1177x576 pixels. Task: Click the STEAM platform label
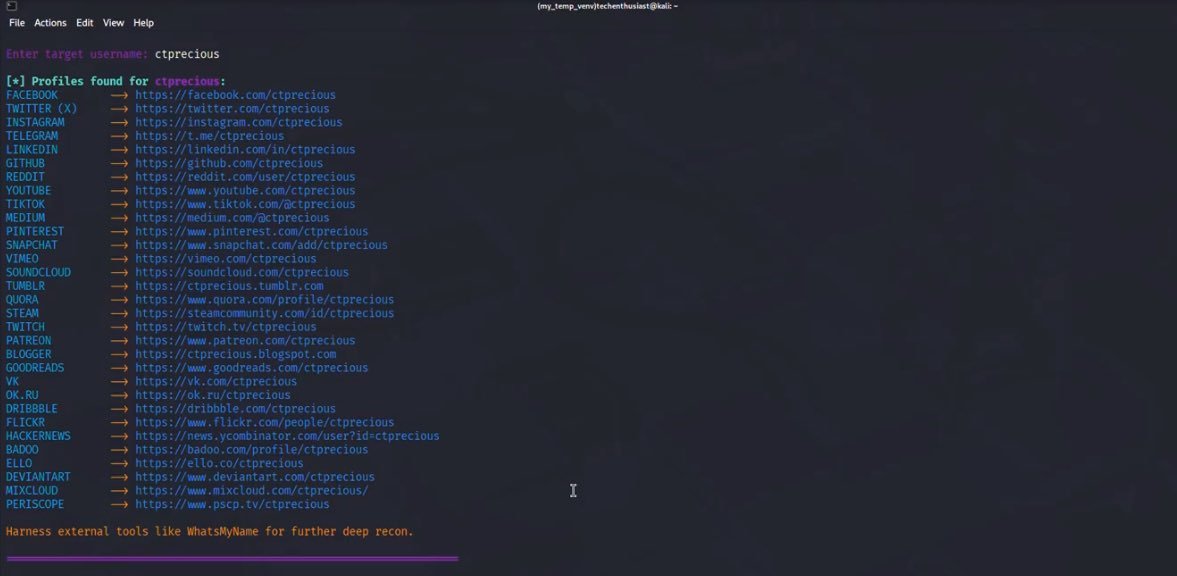point(22,313)
